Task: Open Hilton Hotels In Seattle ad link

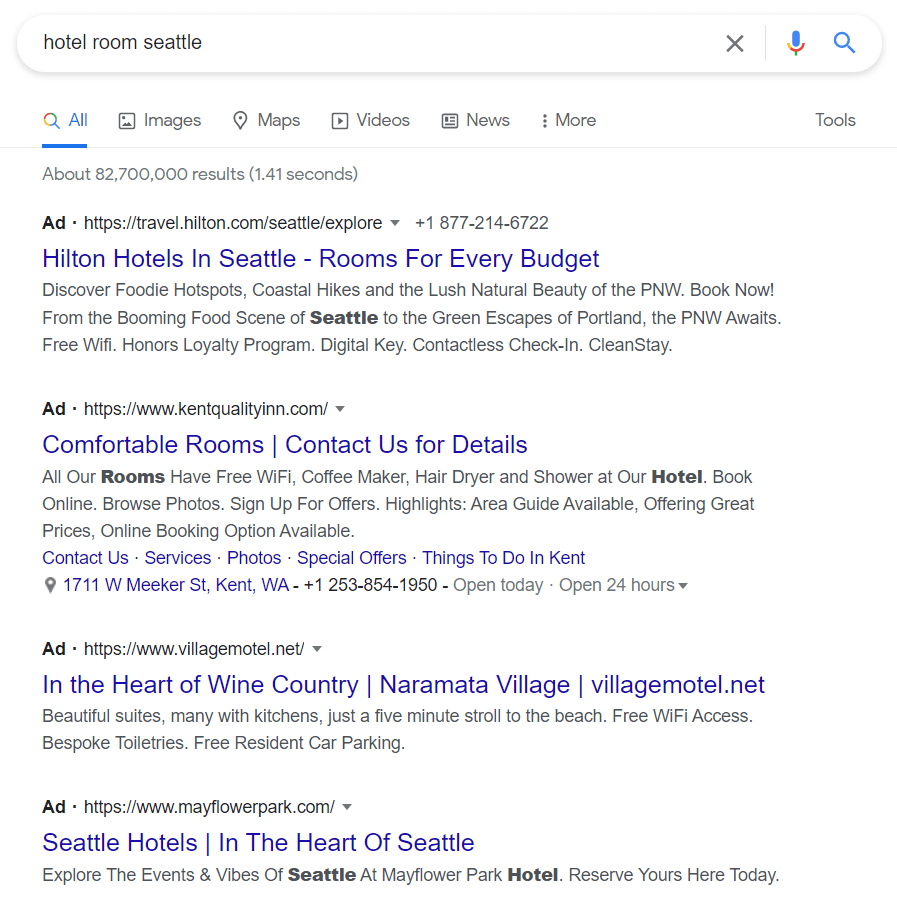Action: tap(320, 259)
